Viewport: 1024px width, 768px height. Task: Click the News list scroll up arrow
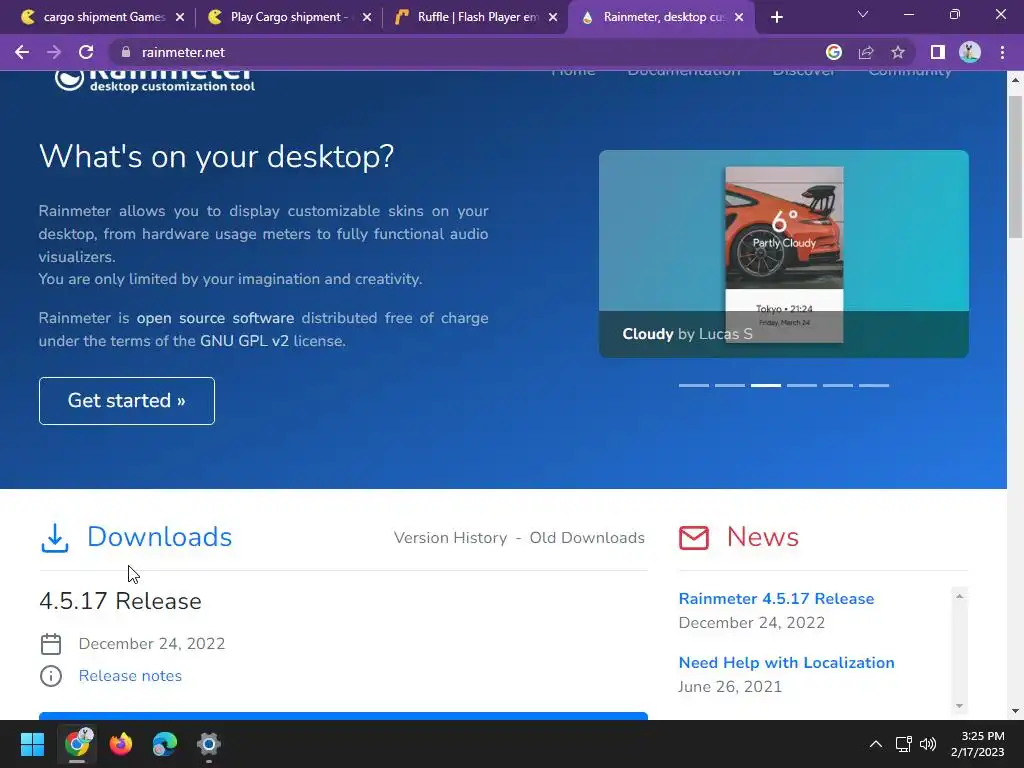959,596
